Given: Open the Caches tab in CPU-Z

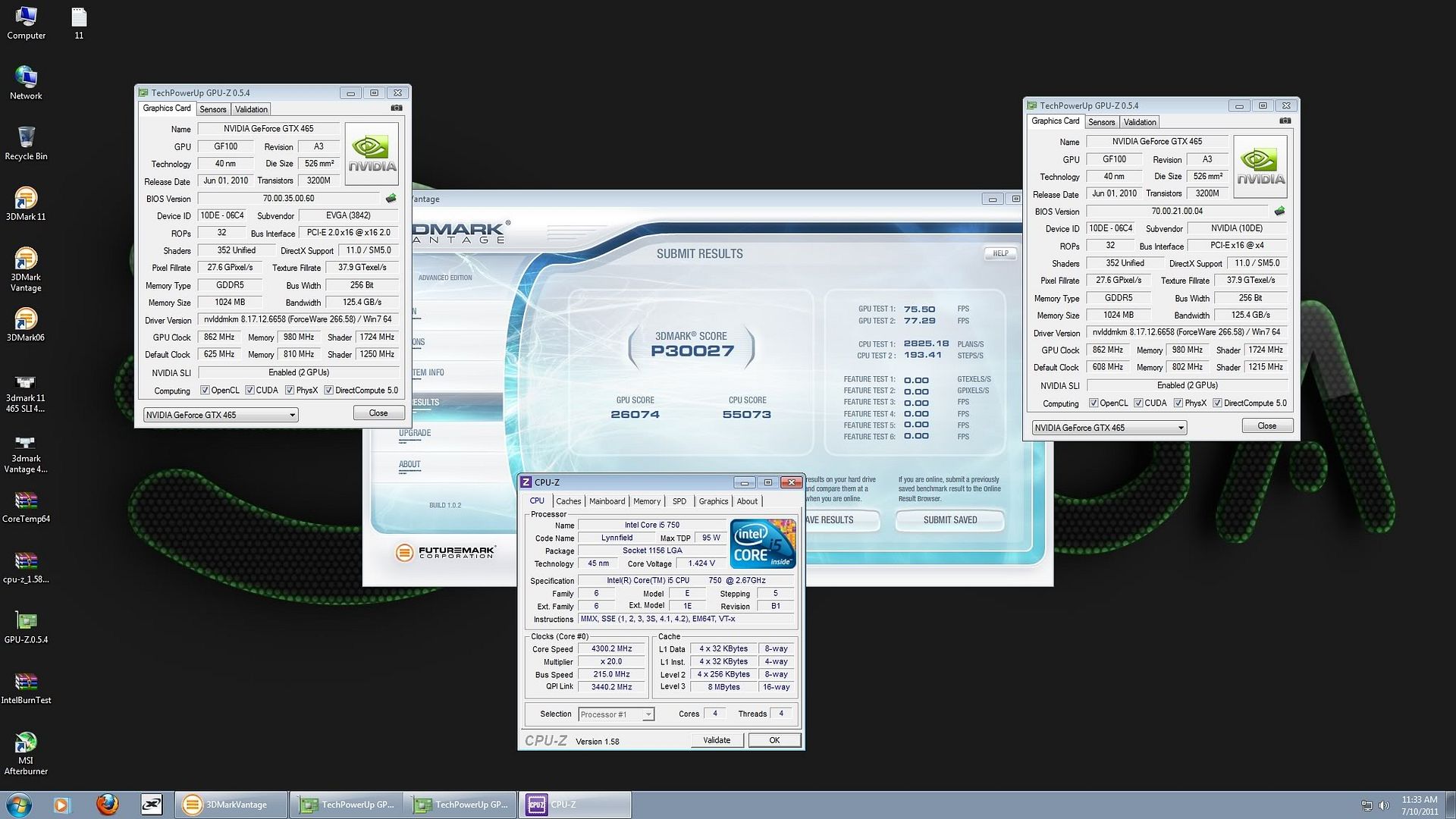Looking at the screenshot, I should 568,501.
